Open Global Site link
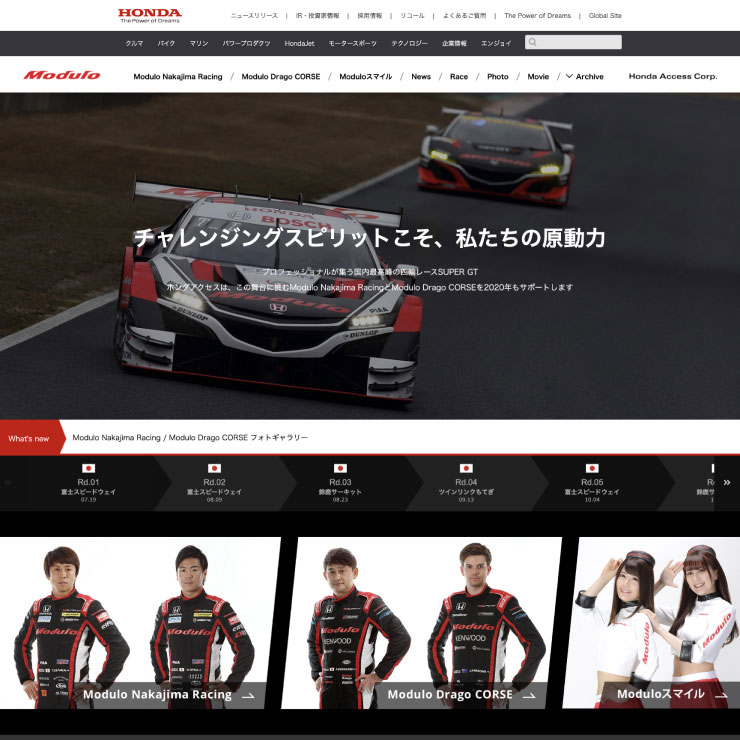 click(605, 16)
